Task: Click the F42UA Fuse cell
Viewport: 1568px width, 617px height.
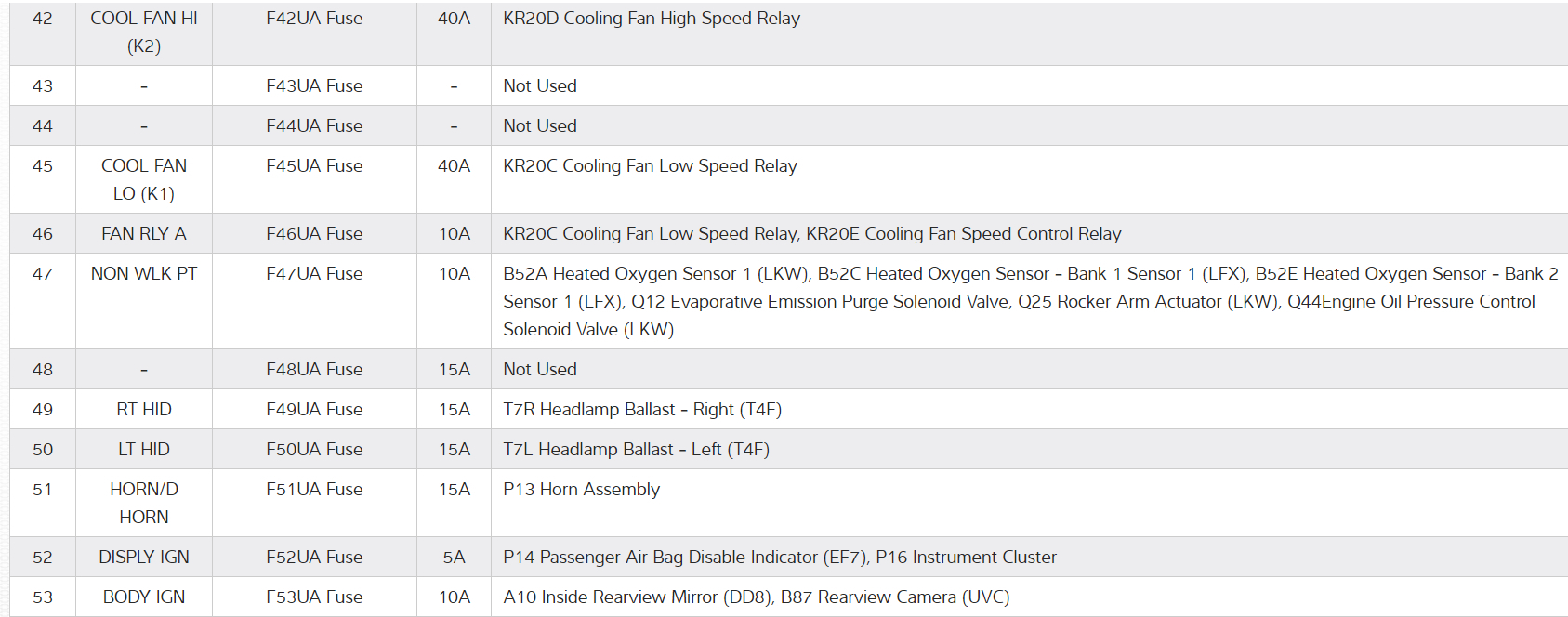Action: pos(314,19)
